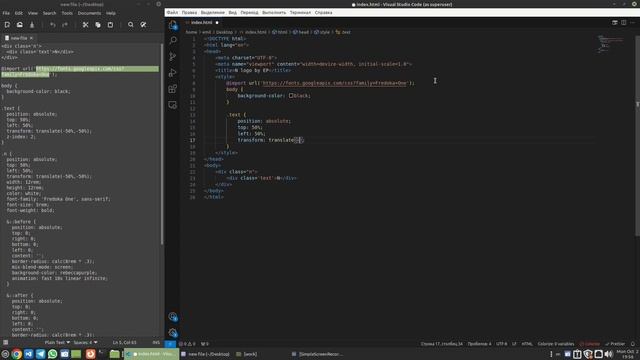The image size is (640, 360).
Task: Click the find magnifier icon in text editor
Action: [x=131, y=25]
